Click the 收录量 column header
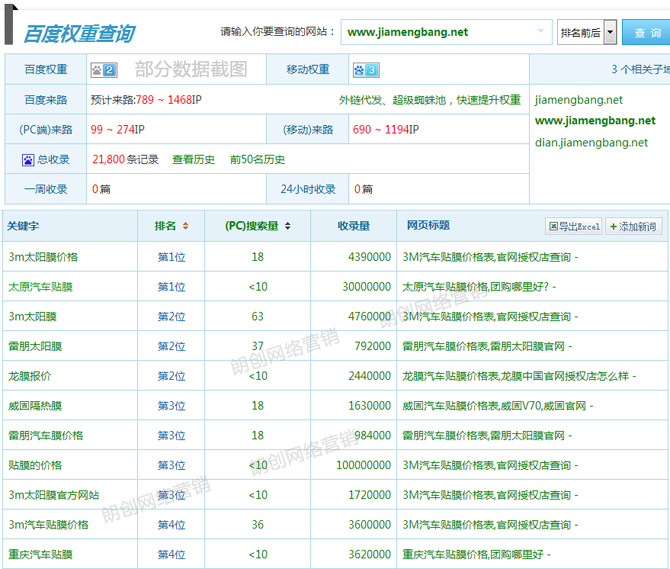 [353, 226]
